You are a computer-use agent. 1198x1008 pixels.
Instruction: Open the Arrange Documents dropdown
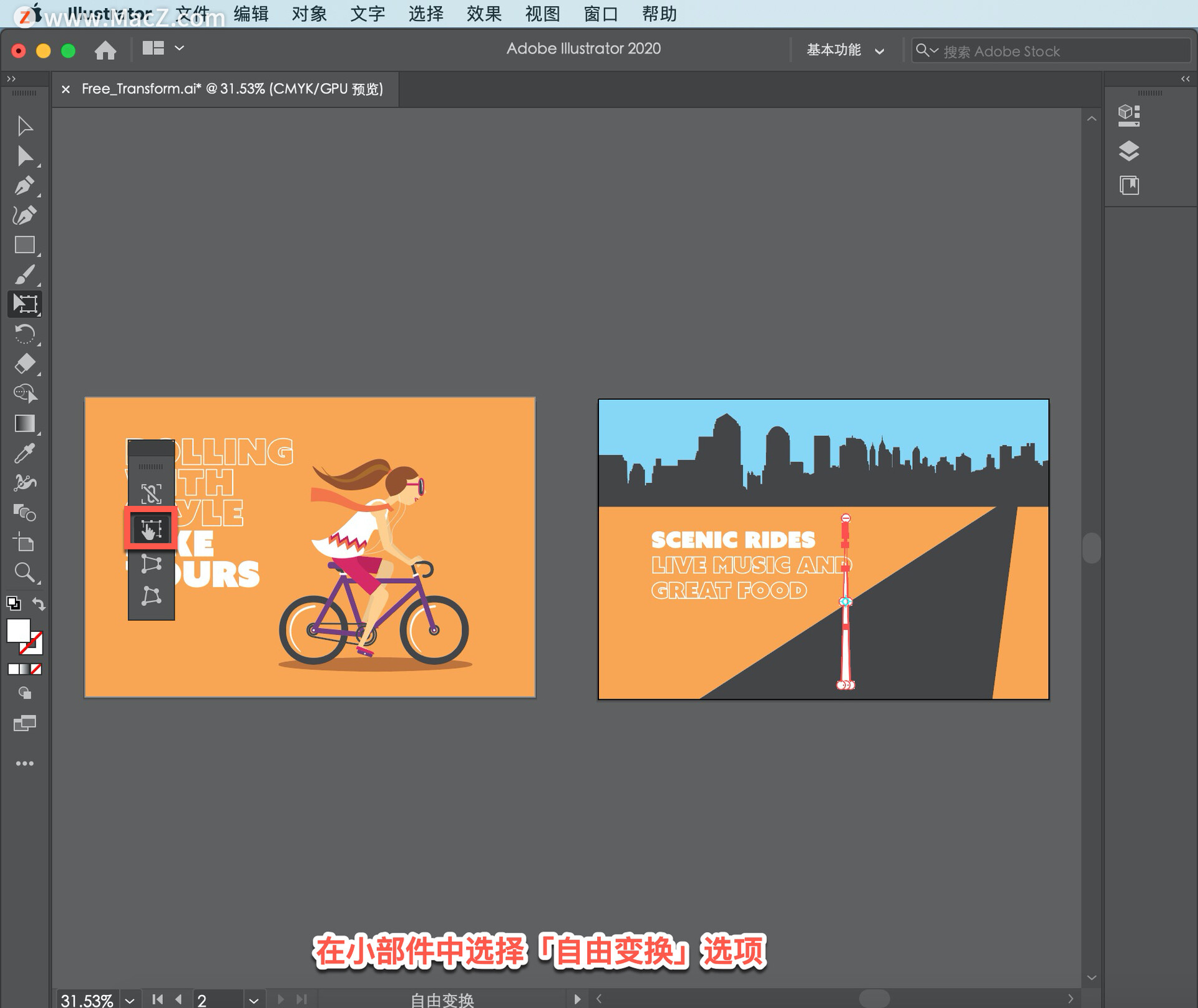(163, 48)
